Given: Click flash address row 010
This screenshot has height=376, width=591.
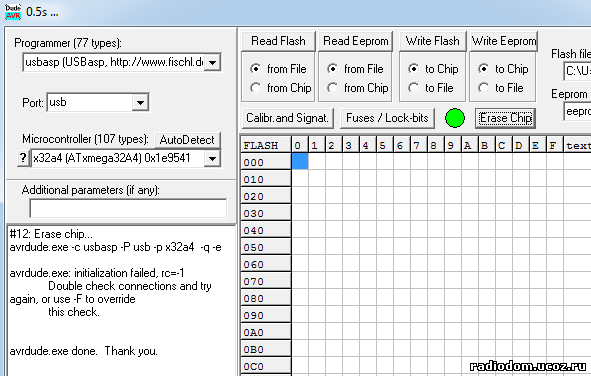Looking at the screenshot, I should [x=266, y=179].
